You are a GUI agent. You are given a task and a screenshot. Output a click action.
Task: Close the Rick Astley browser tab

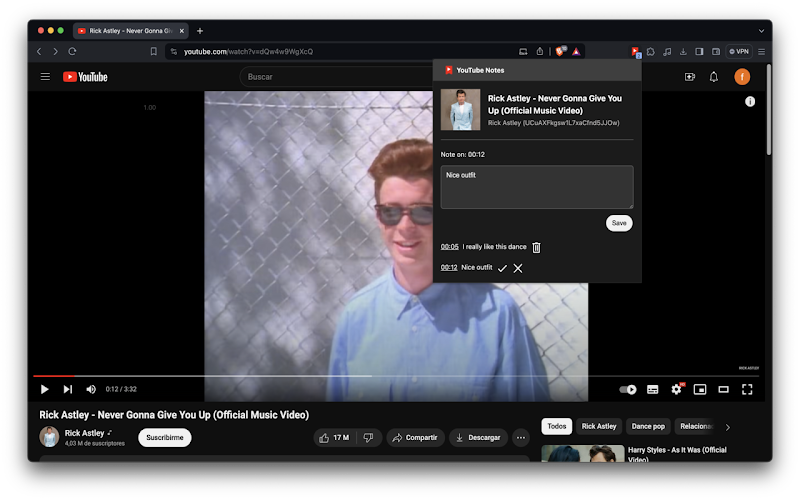tap(182, 31)
